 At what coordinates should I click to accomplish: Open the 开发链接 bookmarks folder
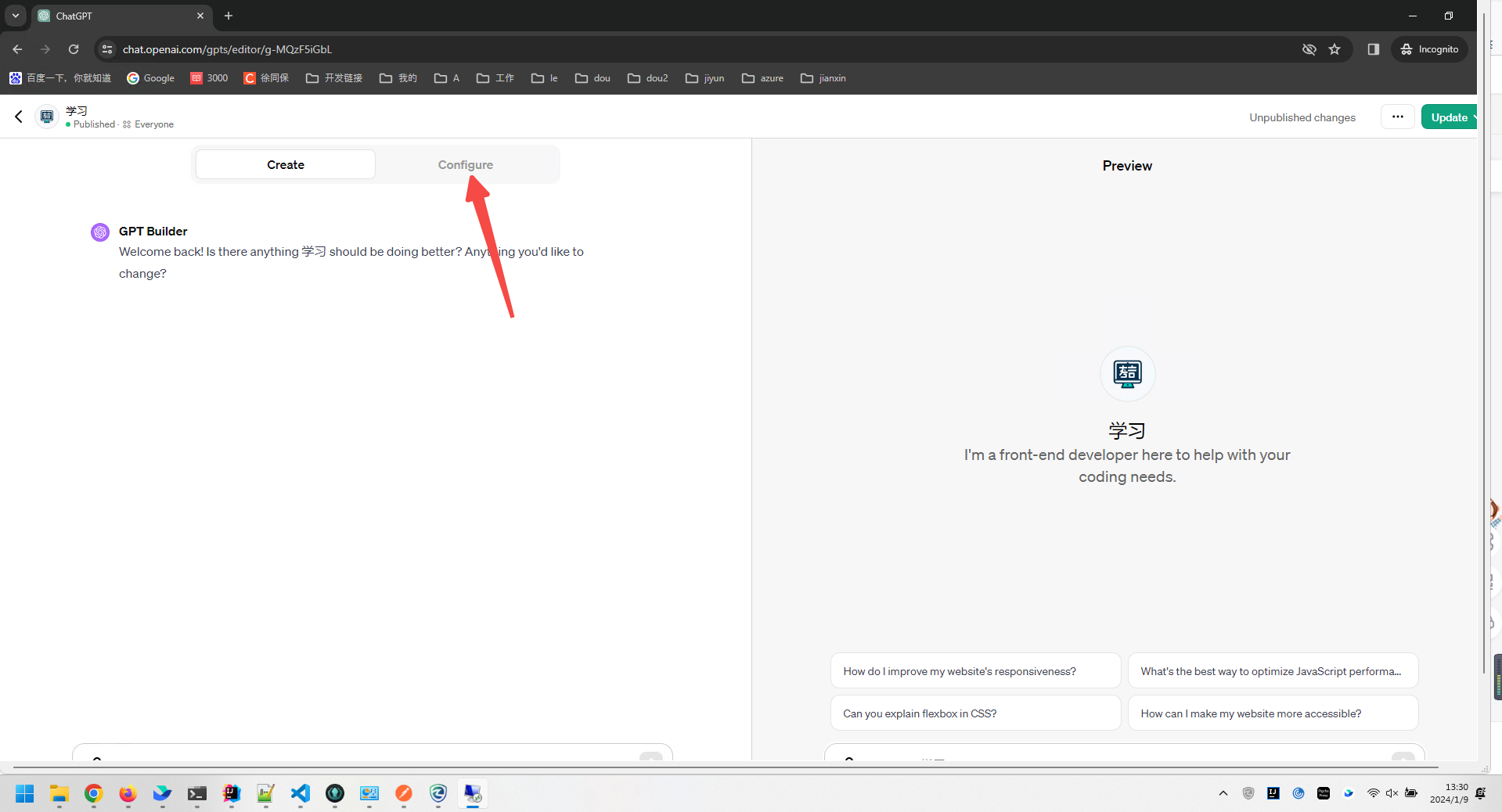tap(334, 78)
